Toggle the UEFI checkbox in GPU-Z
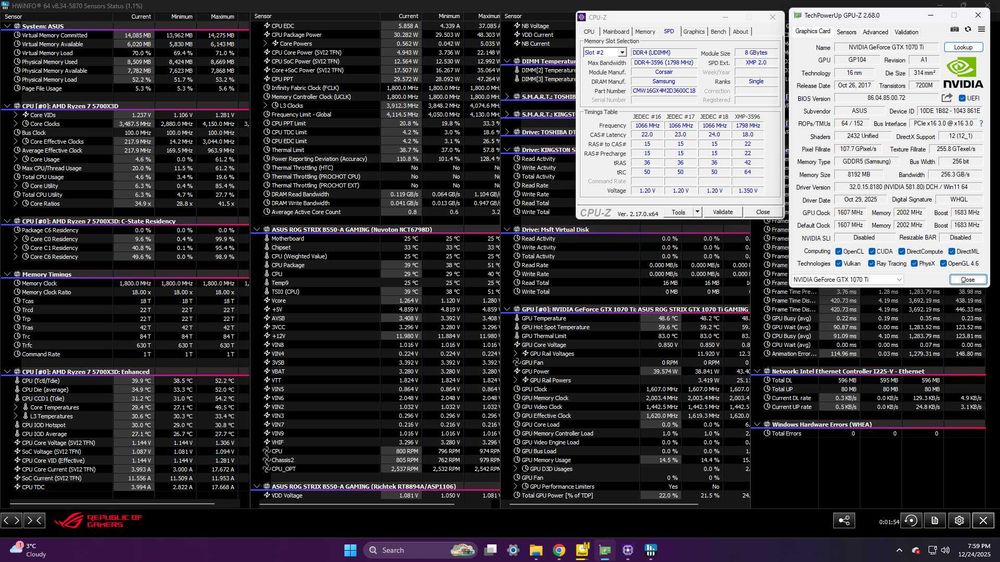The width and height of the screenshot is (1000, 562). tap(962, 98)
